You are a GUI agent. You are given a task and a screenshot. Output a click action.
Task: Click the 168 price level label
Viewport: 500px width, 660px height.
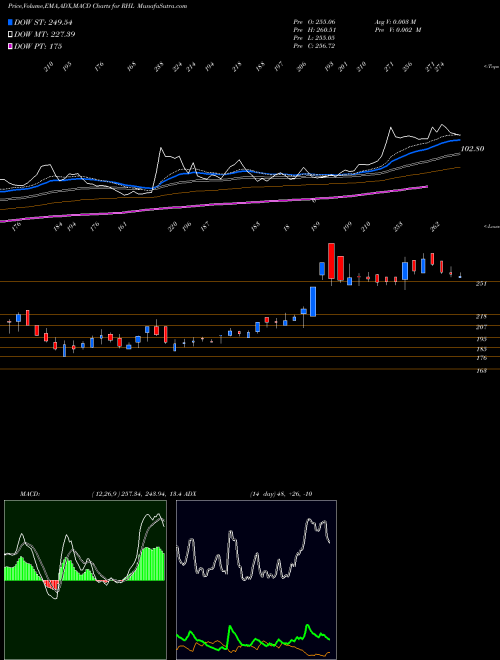pos(481,371)
